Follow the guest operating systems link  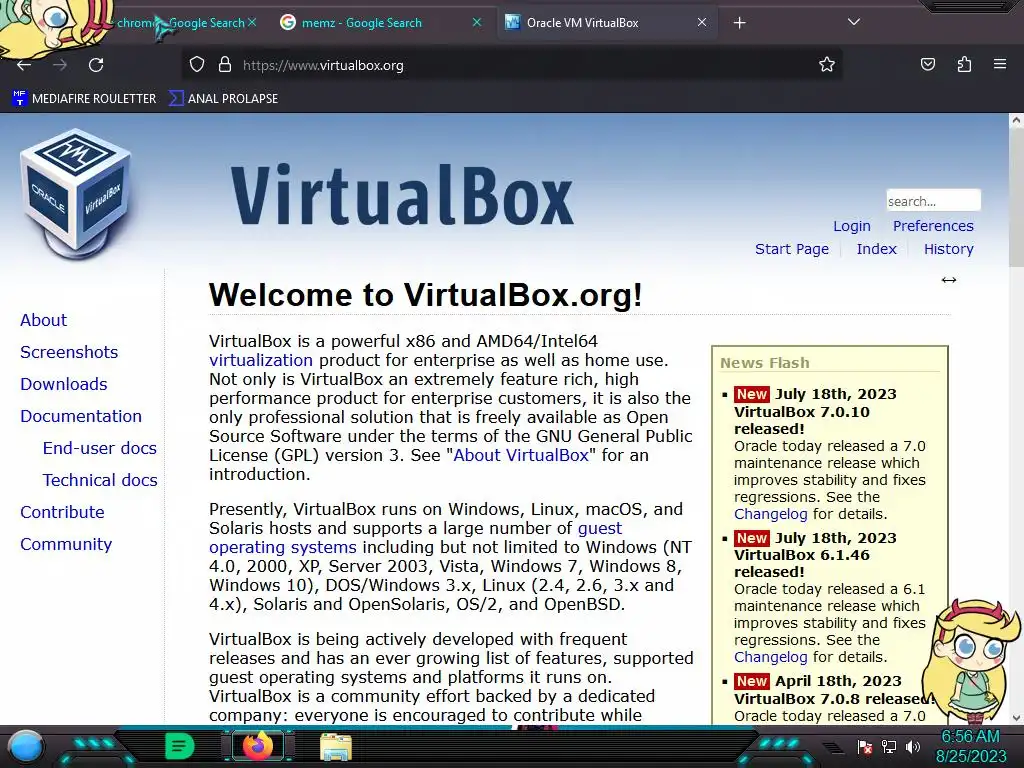point(415,537)
